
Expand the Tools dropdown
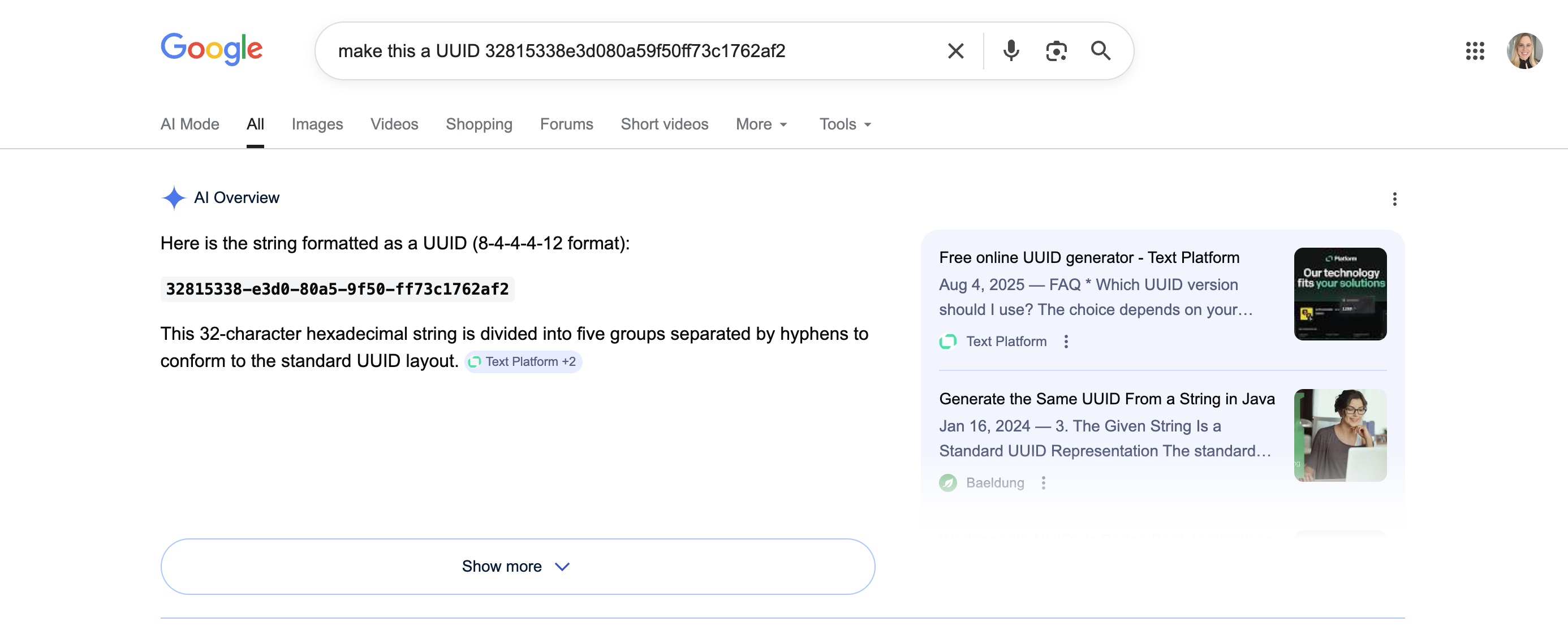tap(846, 124)
